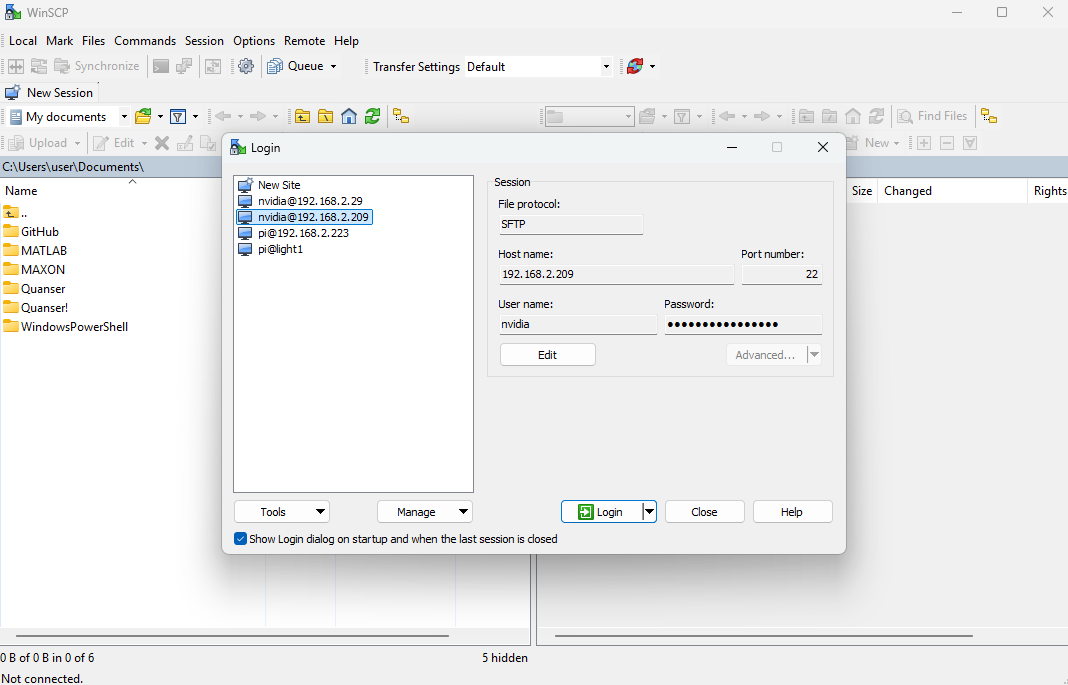Click the remote panel refresh icon
Viewport: 1068px width, 685px height.
(876, 116)
